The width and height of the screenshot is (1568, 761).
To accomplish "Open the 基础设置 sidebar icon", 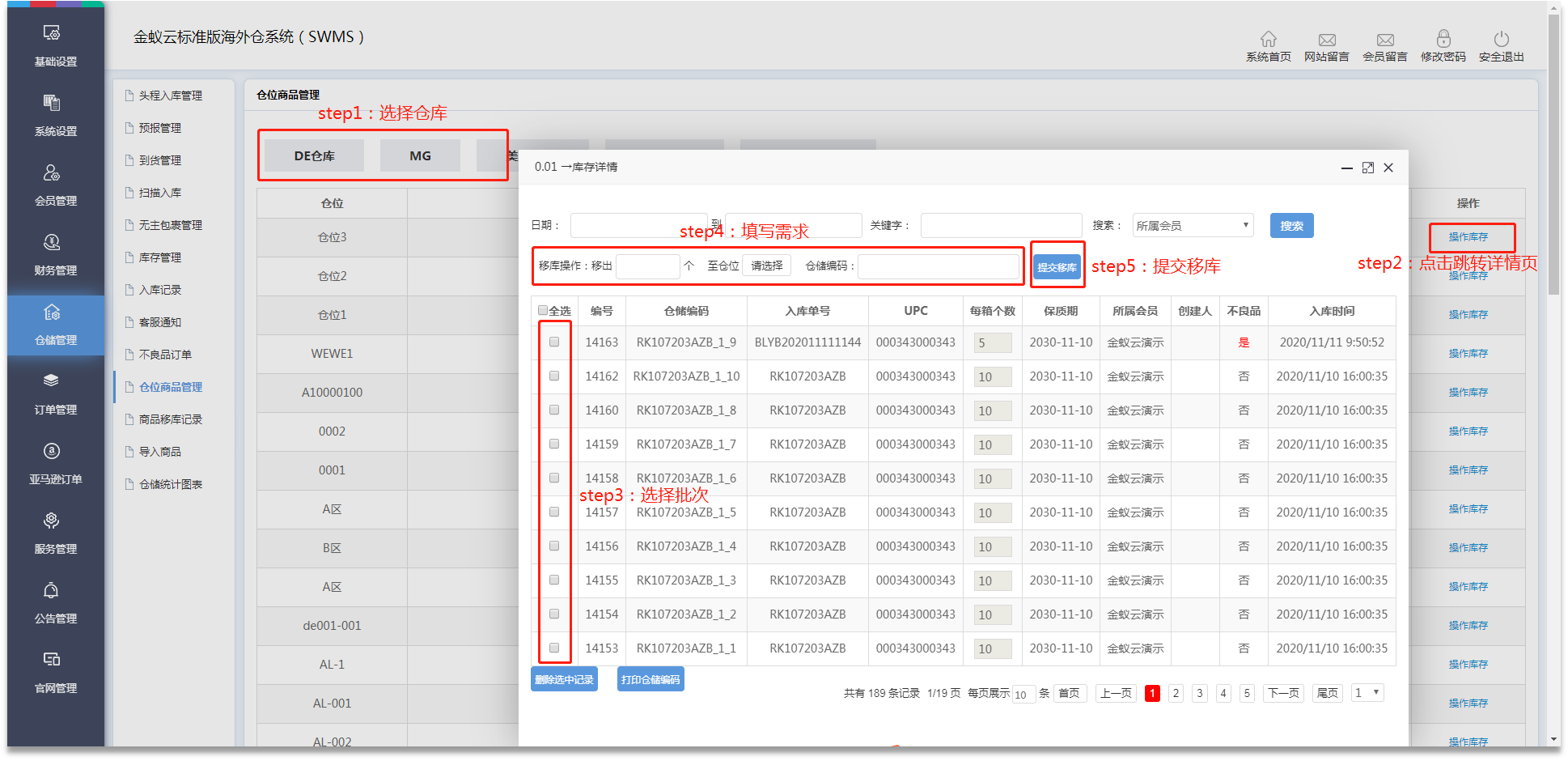I will [52, 33].
